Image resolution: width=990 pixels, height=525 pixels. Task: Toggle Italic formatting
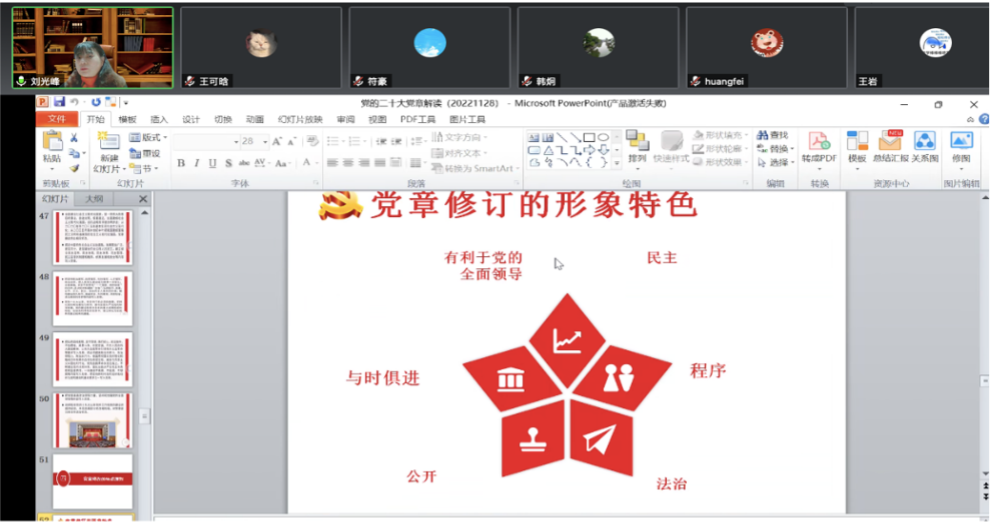point(197,163)
